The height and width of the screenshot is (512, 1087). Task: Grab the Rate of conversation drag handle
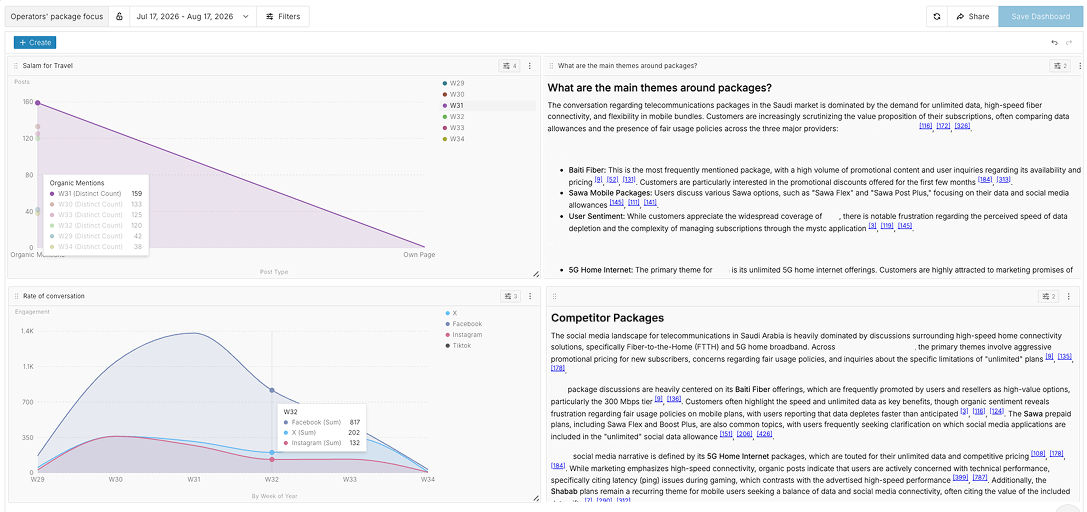(x=16, y=297)
